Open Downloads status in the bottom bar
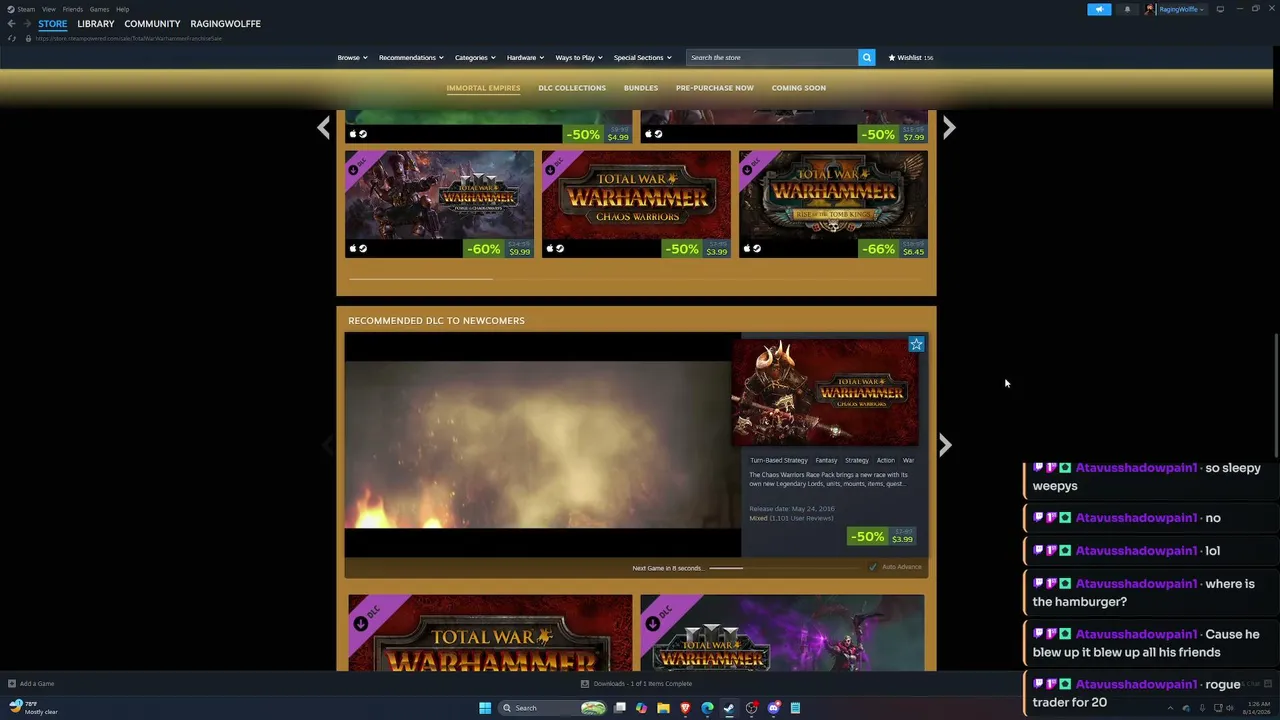Screen dimensions: 1280x720 click(636, 684)
